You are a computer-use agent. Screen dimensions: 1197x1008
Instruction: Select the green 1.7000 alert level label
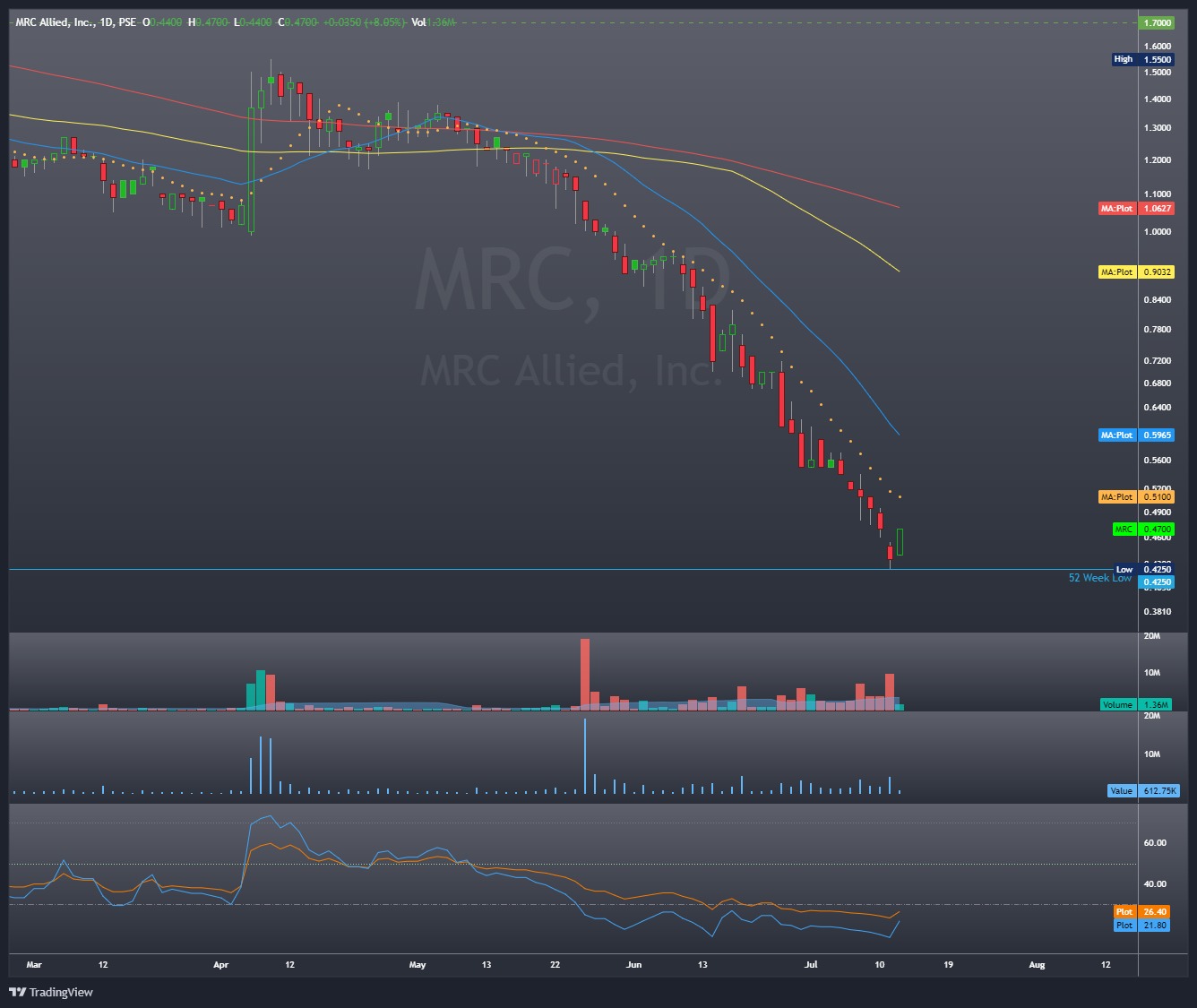(1156, 22)
